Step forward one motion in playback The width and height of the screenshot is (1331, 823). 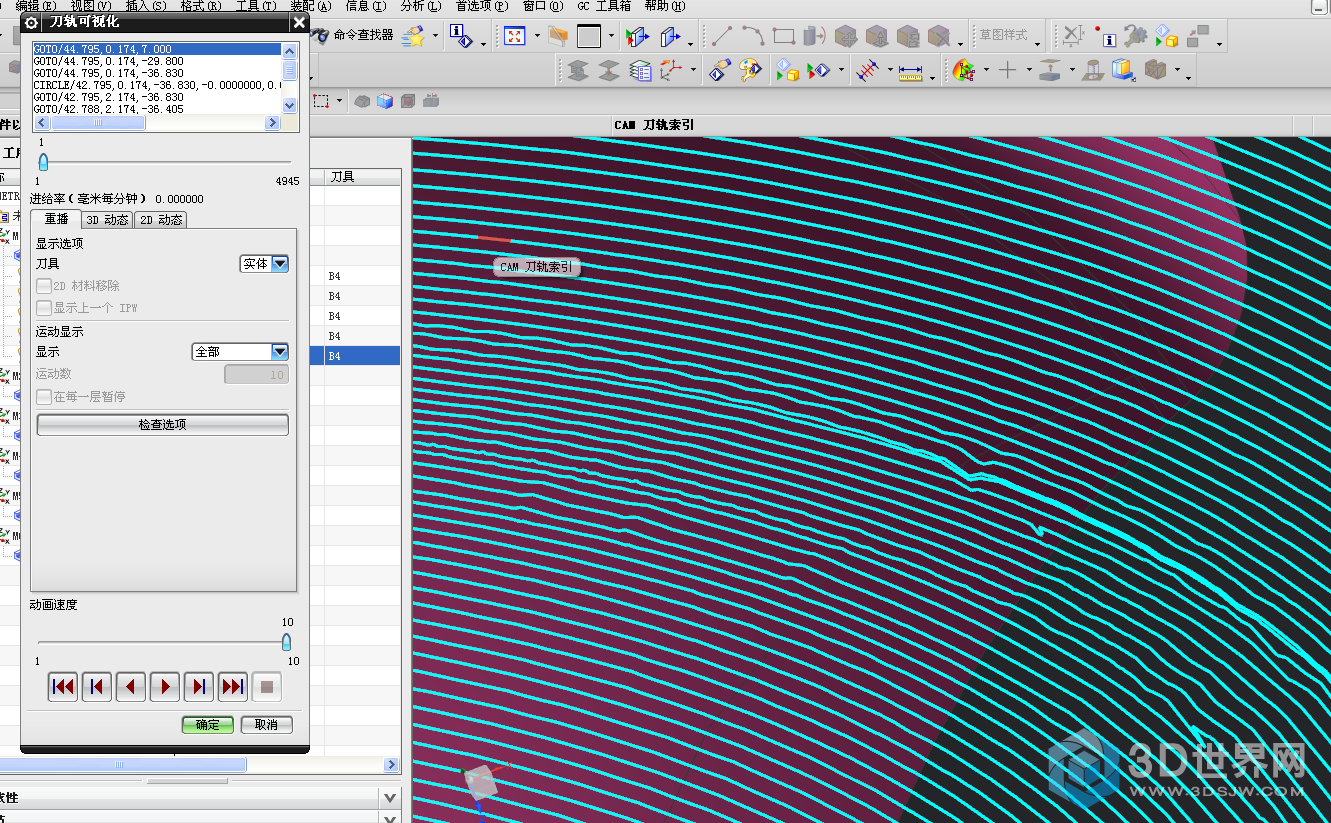pyautogui.click(x=199, y=687)
